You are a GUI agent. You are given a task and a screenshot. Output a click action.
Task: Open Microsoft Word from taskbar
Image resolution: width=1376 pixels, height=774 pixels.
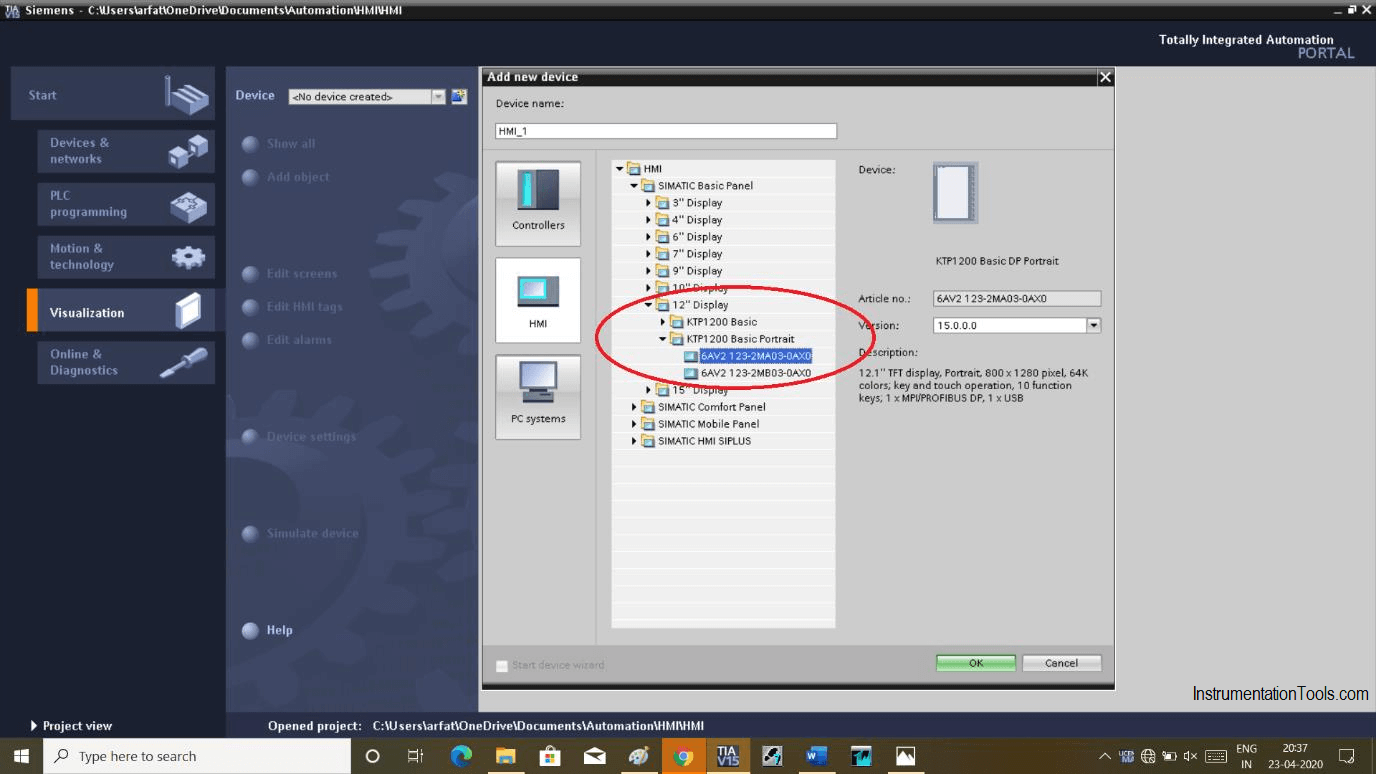click(816, 756)
